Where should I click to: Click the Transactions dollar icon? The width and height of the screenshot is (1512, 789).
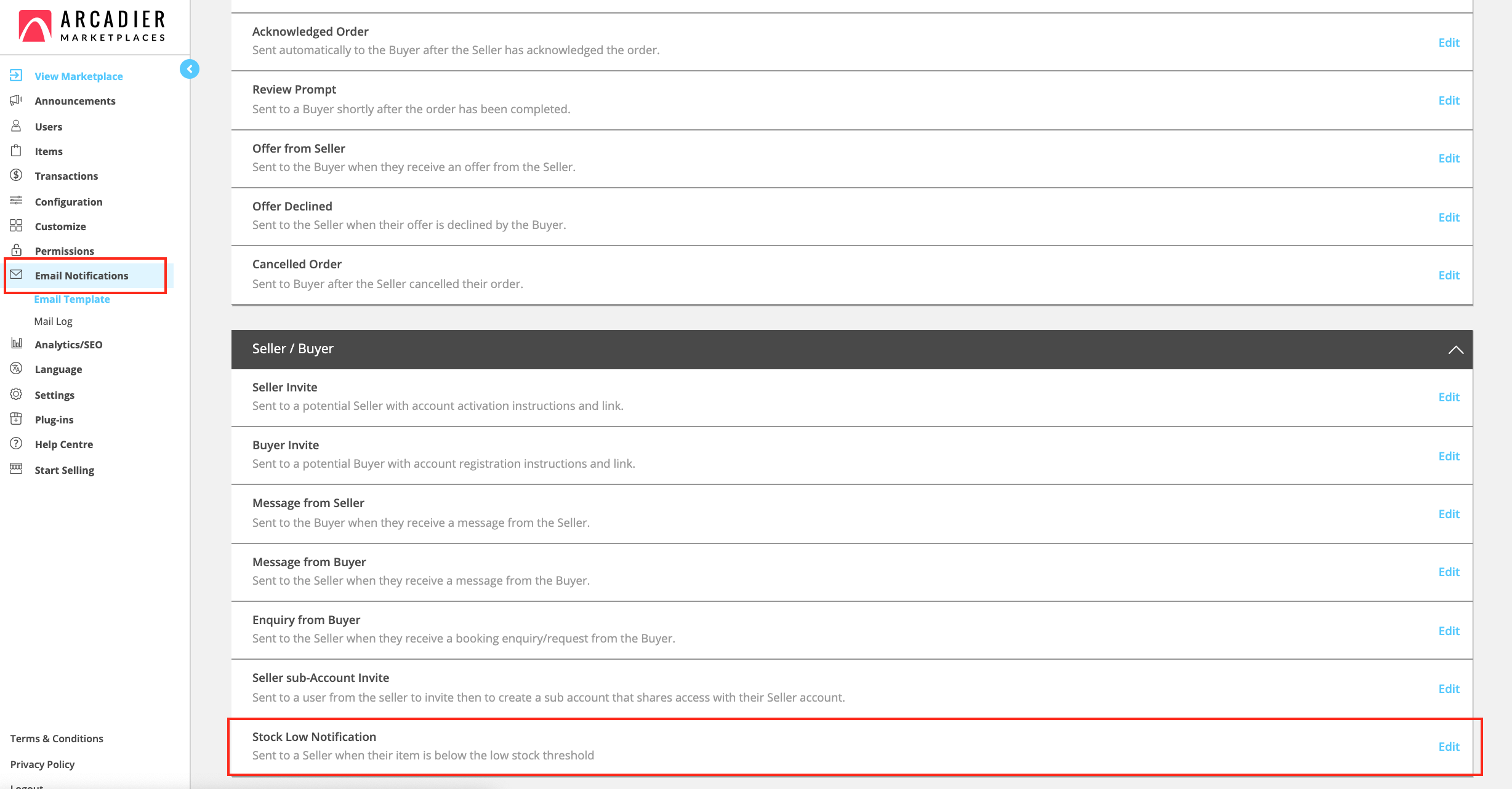point(17,175)
